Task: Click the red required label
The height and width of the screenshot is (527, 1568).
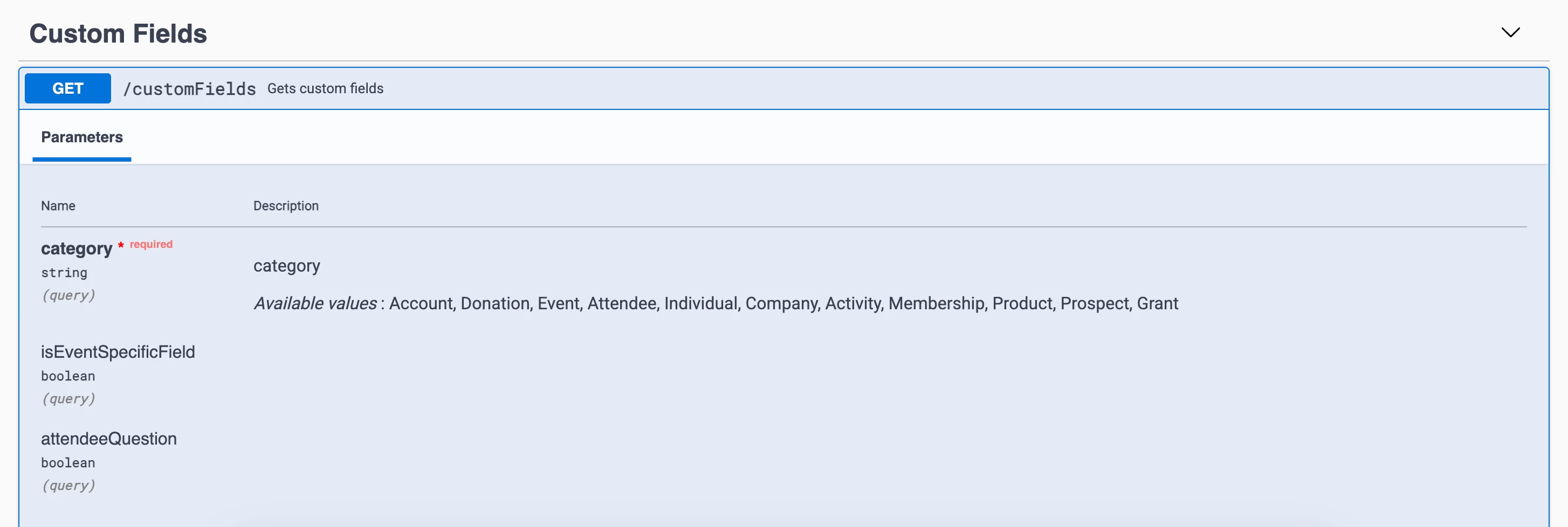Action: (x=151, y=244)
